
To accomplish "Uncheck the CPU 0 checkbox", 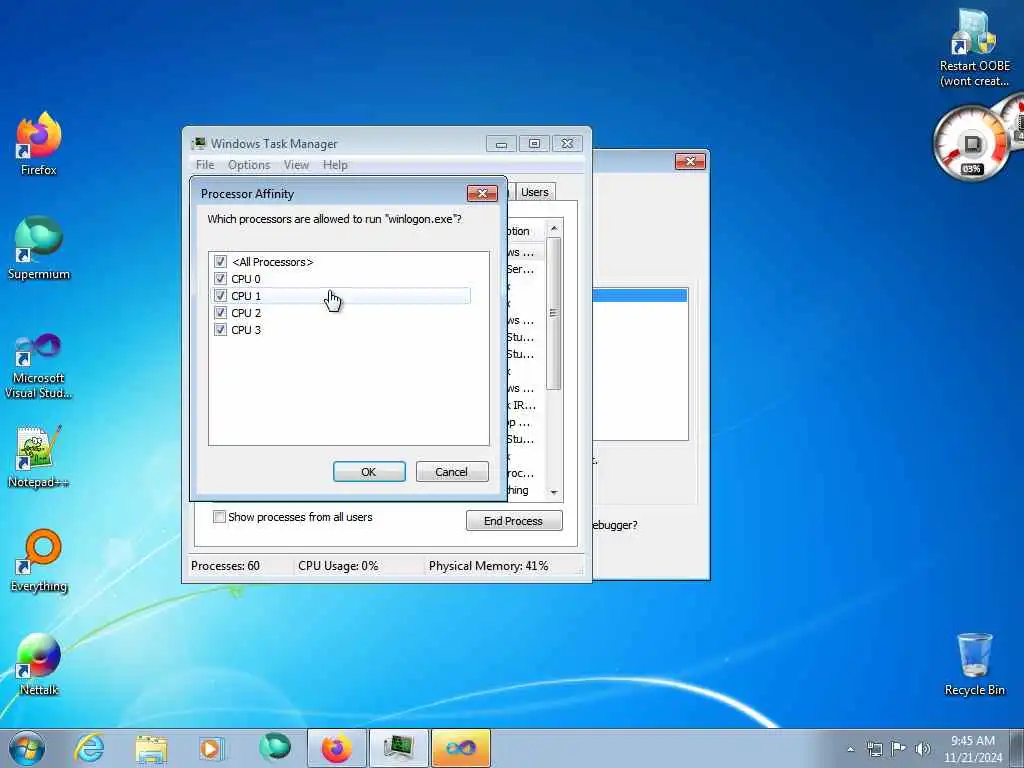I will (220, 278).
